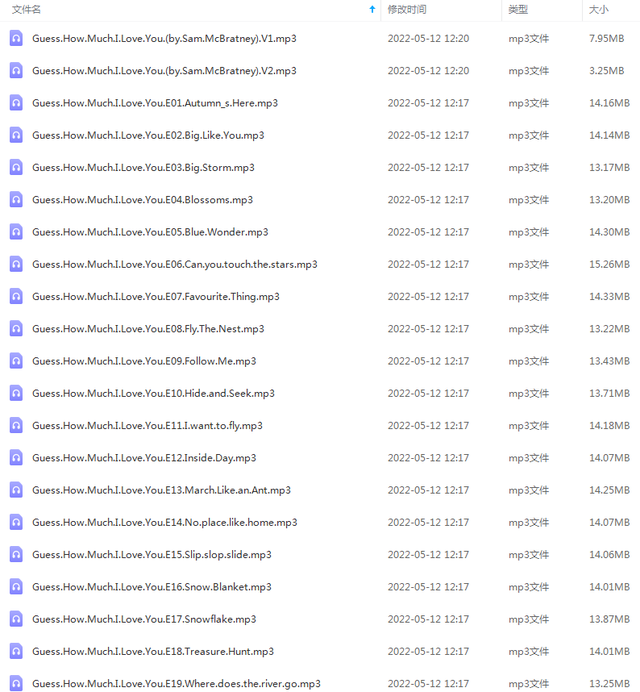
Task: Click the audio icon of E13.March.Like.an.Ant.mp3
Action: (16, 489)
